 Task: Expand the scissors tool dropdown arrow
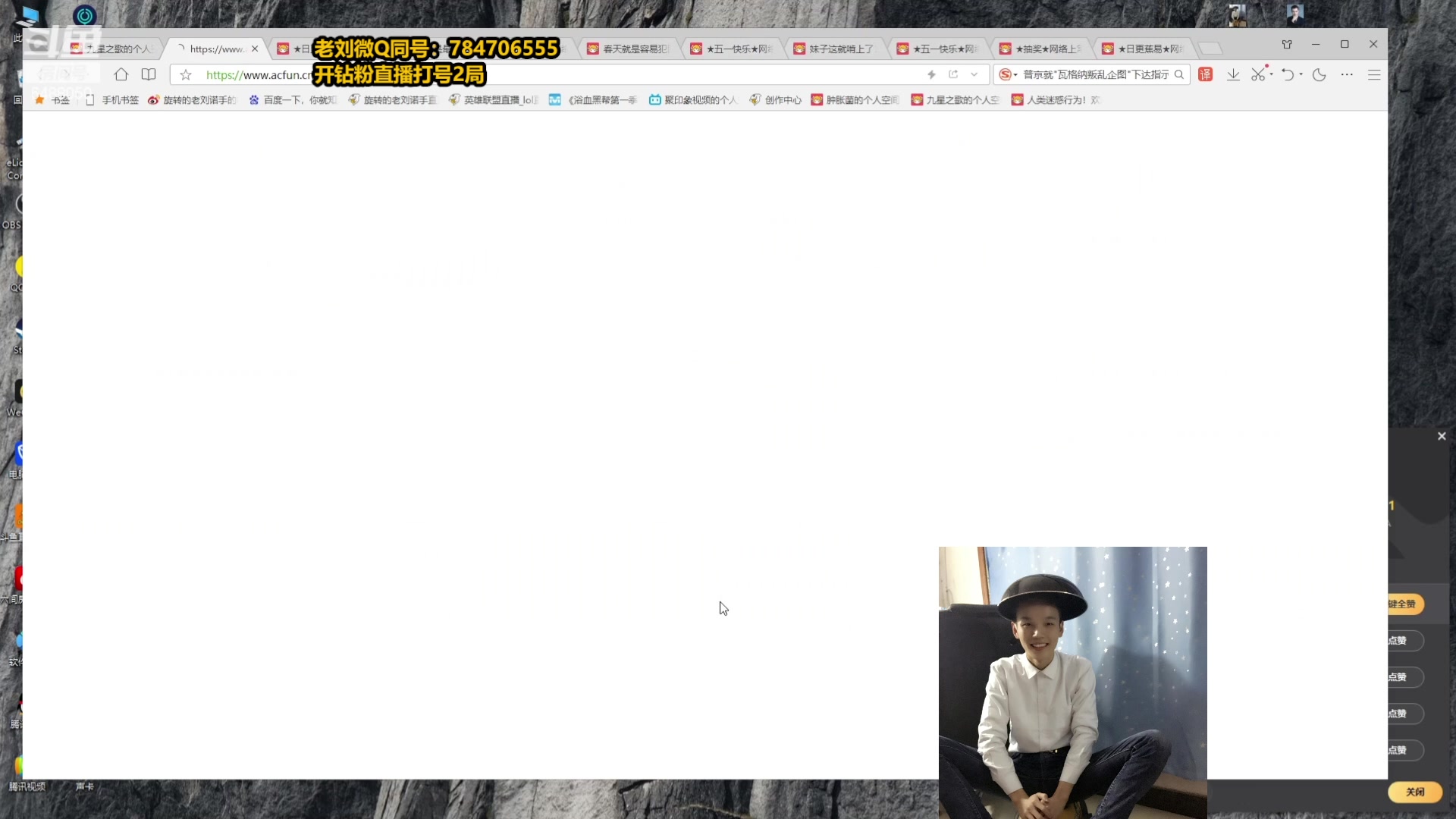coord(1272,74)
